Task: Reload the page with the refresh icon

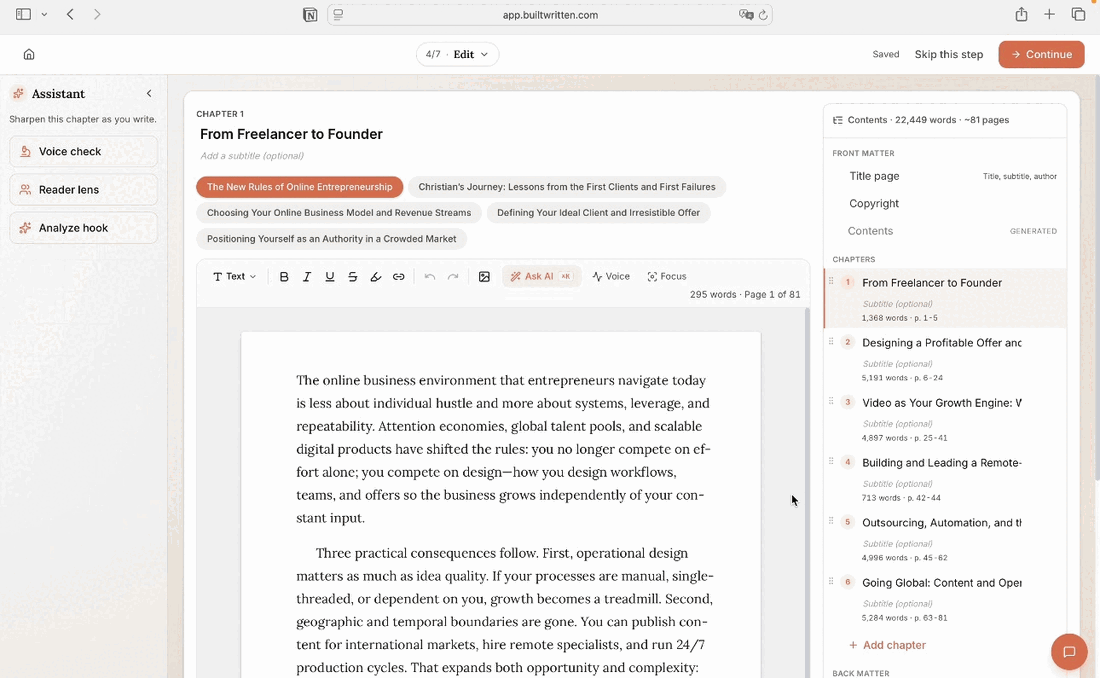Action: 763,15
